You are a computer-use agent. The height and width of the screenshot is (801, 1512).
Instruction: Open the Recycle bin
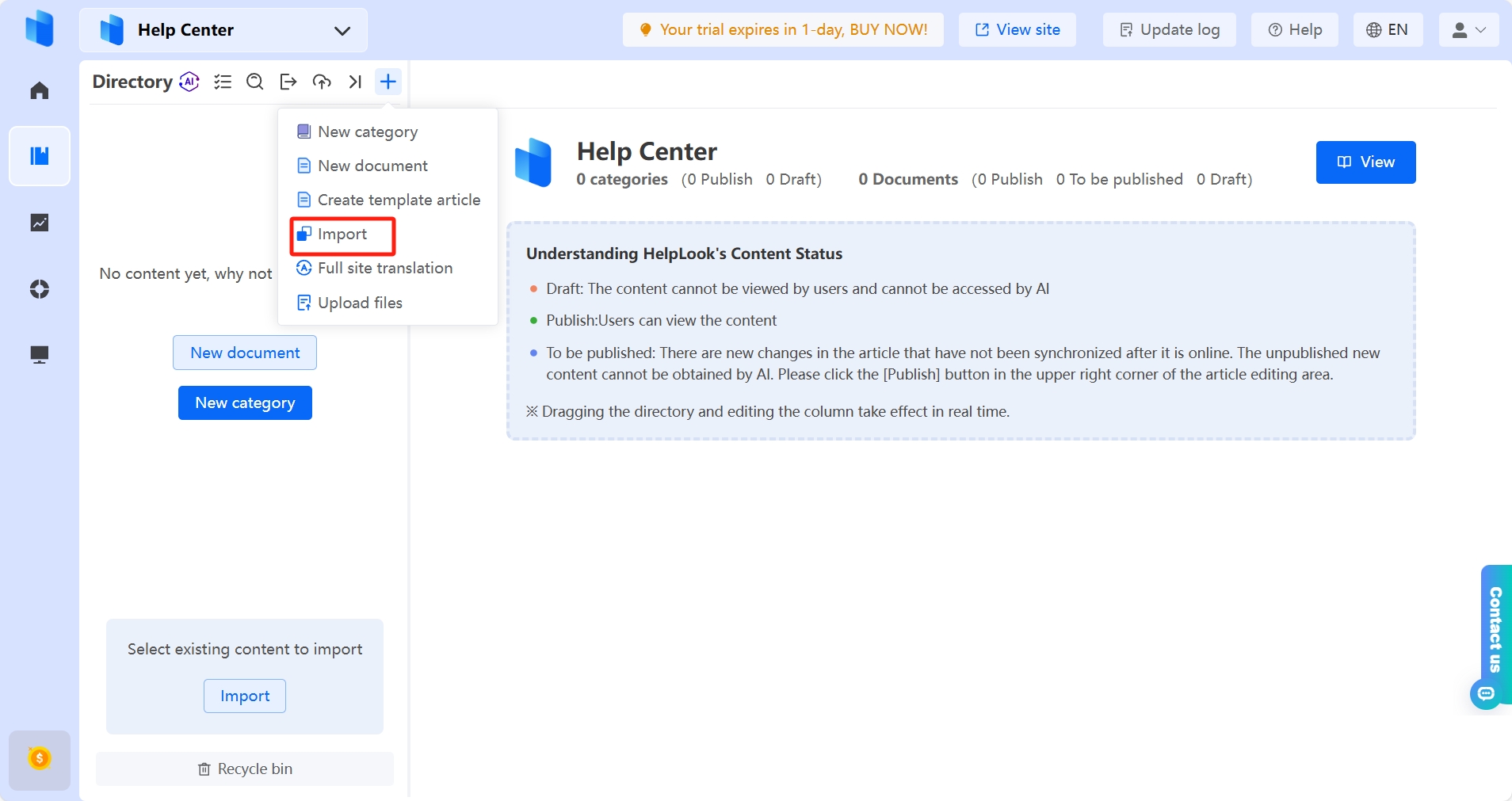click(245, 768)
